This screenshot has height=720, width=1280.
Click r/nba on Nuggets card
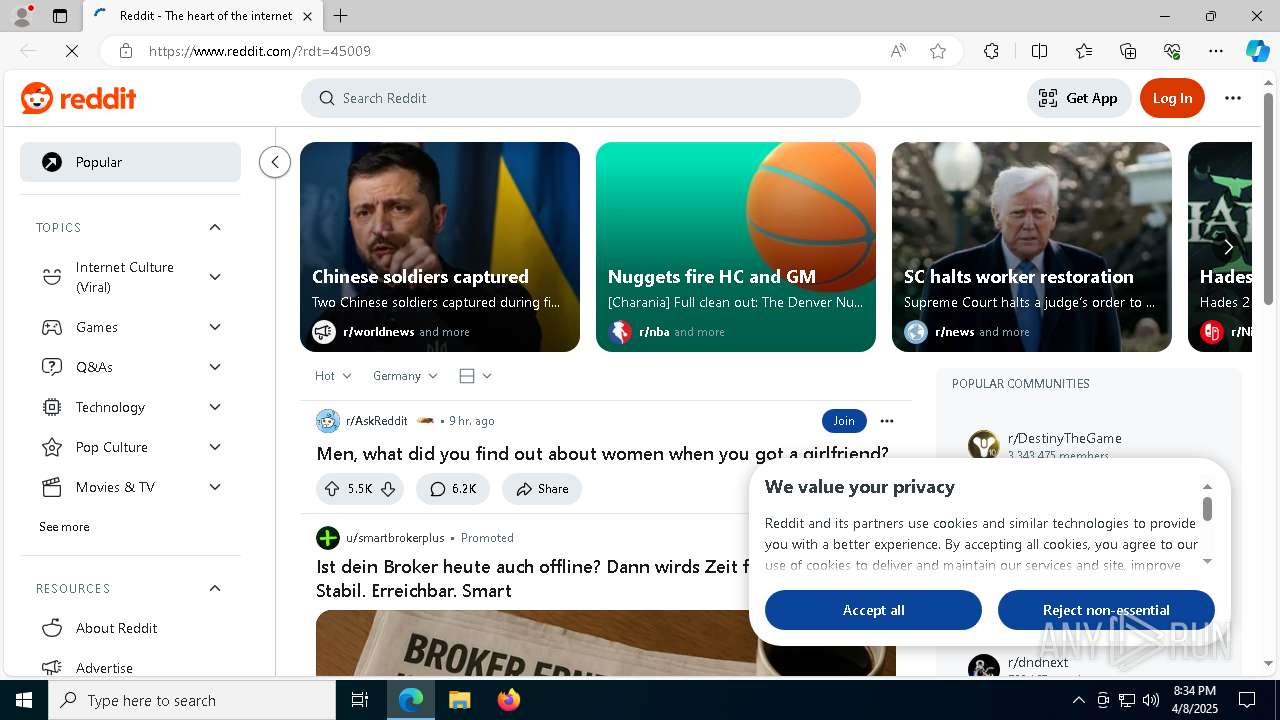[x=654, y=332]
